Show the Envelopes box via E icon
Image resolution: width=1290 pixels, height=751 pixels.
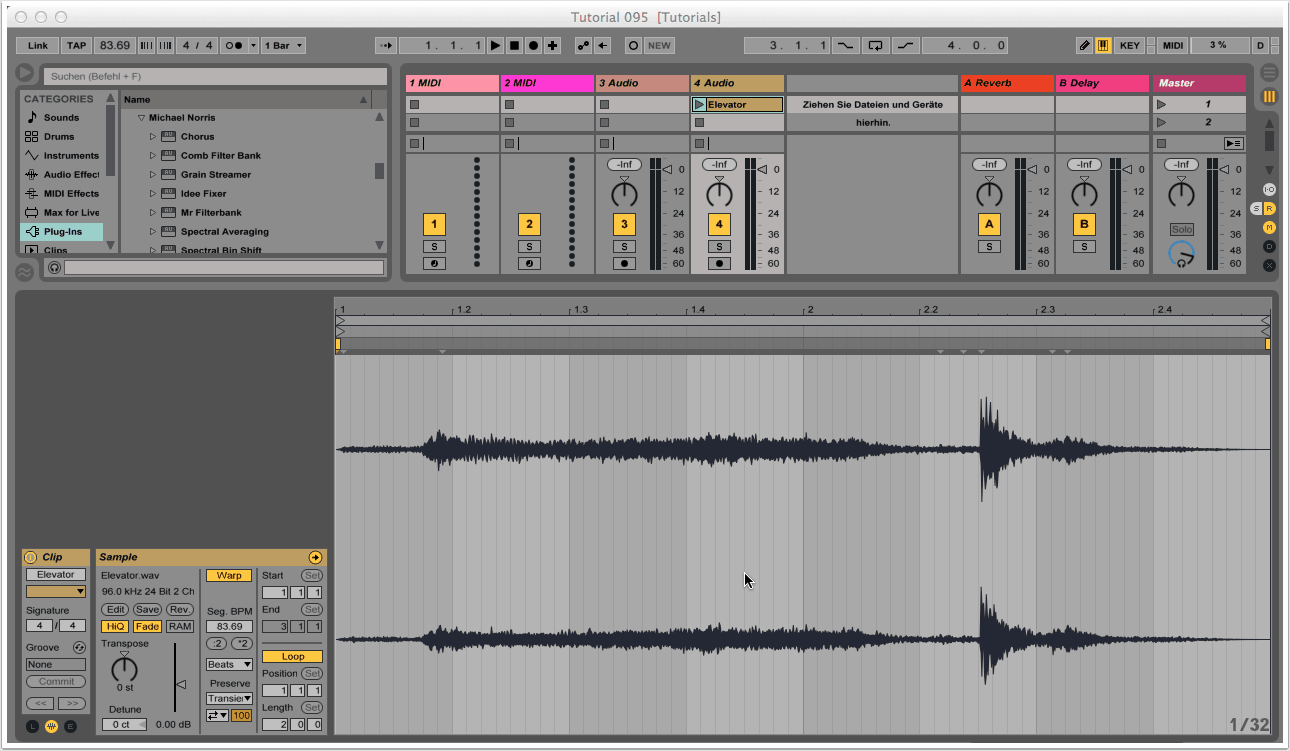[70, 726]
